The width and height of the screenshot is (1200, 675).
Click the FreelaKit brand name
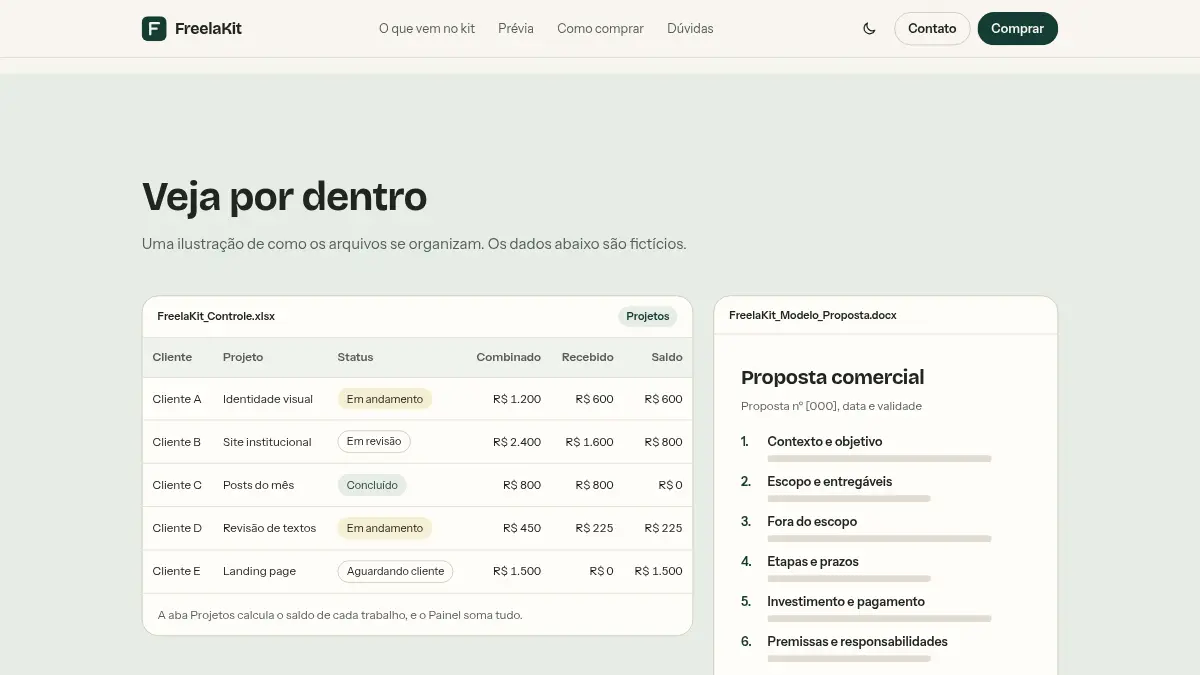click(x=208, y=29)
